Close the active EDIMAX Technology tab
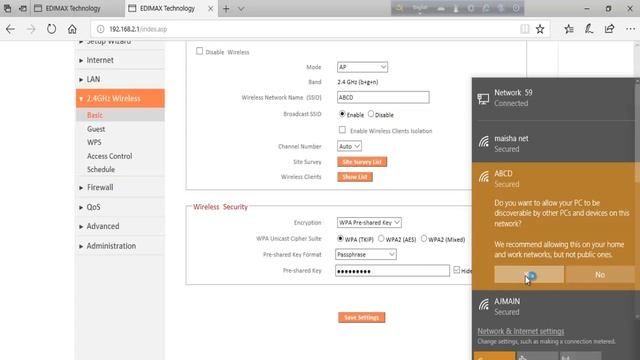This screenshot has width=640, height=360. pyautogui.click(x=211, y=9)
